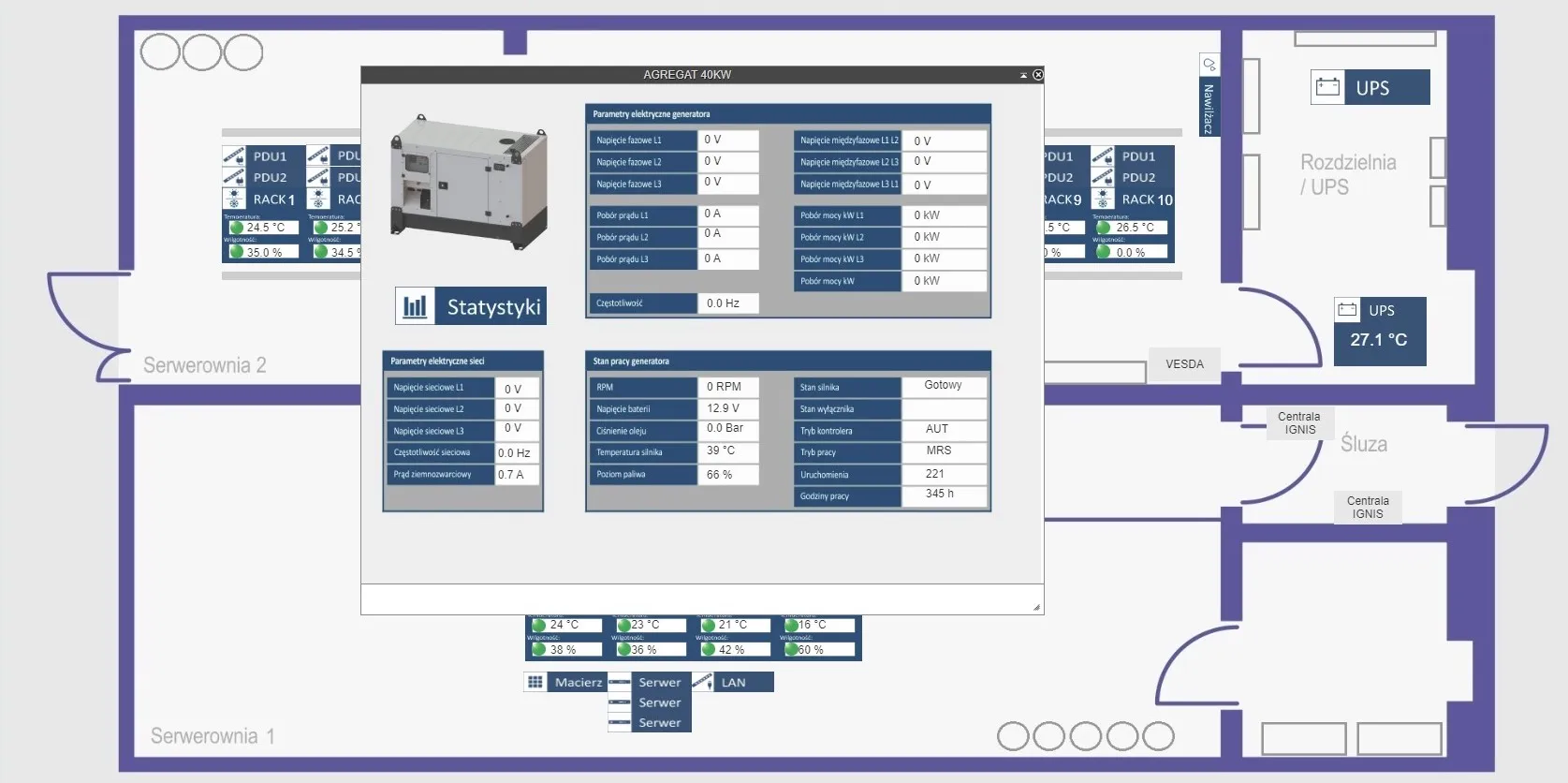Open PDU1 power strip icon of RACK 10

pyautogui.click(x=1103, y=155)
